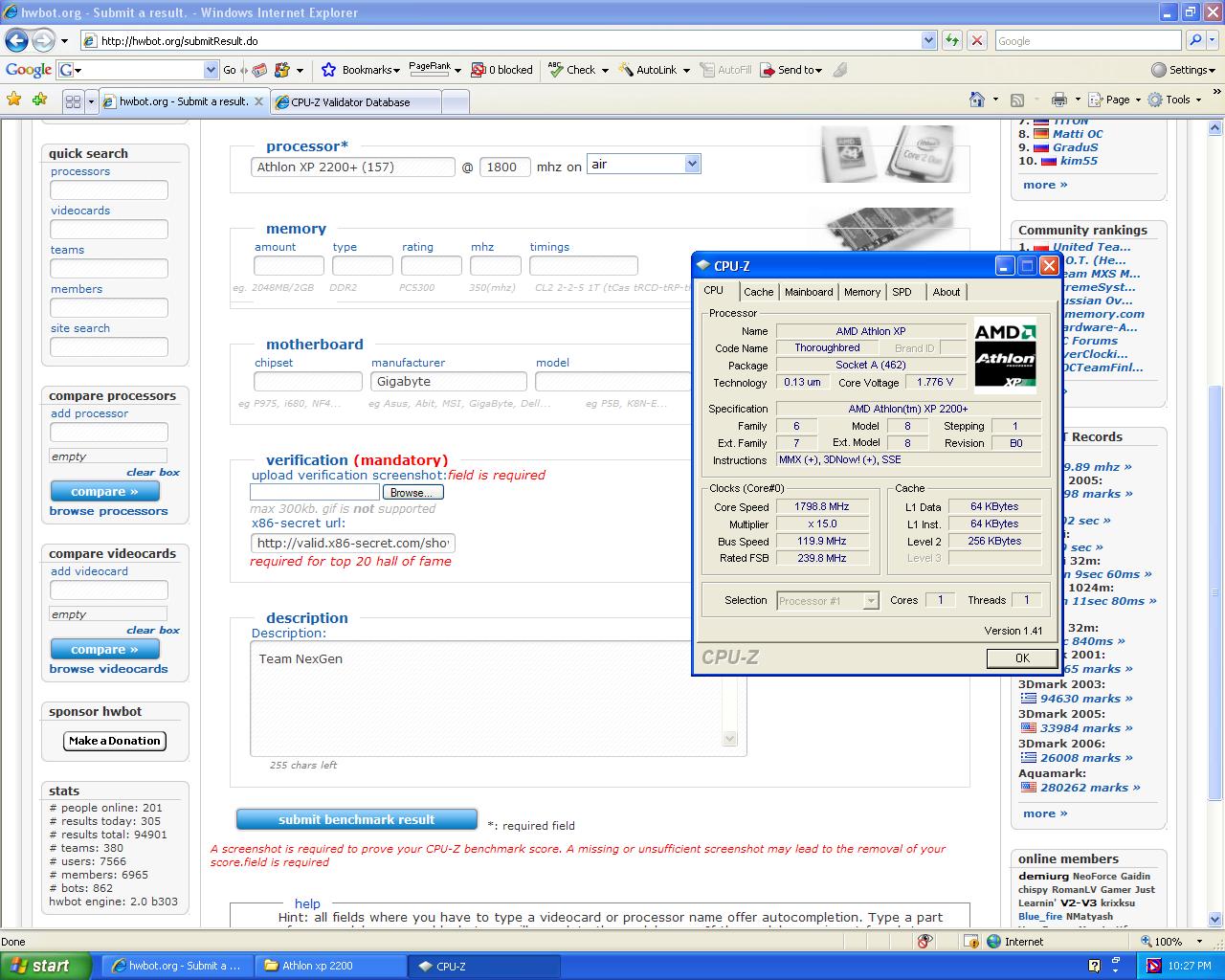Click the PageRank indicator
Image resolution: width=1225 pixels, height=980 pixels.
tap(430, 70)
